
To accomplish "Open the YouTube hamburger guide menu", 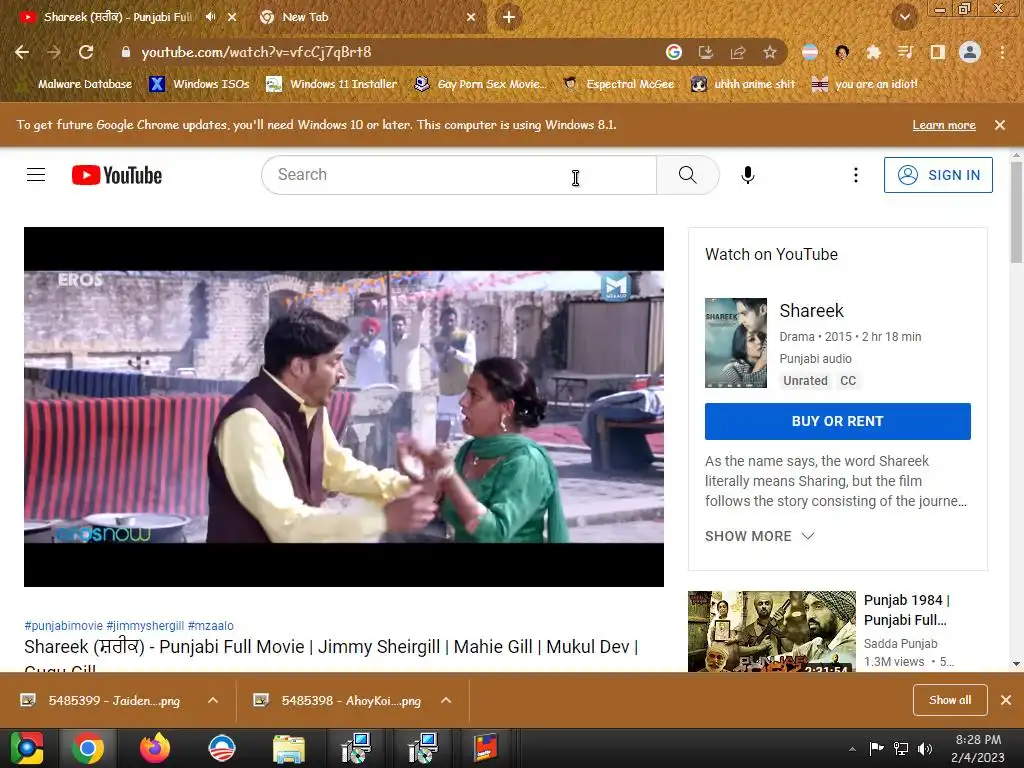I will [36, 175].
